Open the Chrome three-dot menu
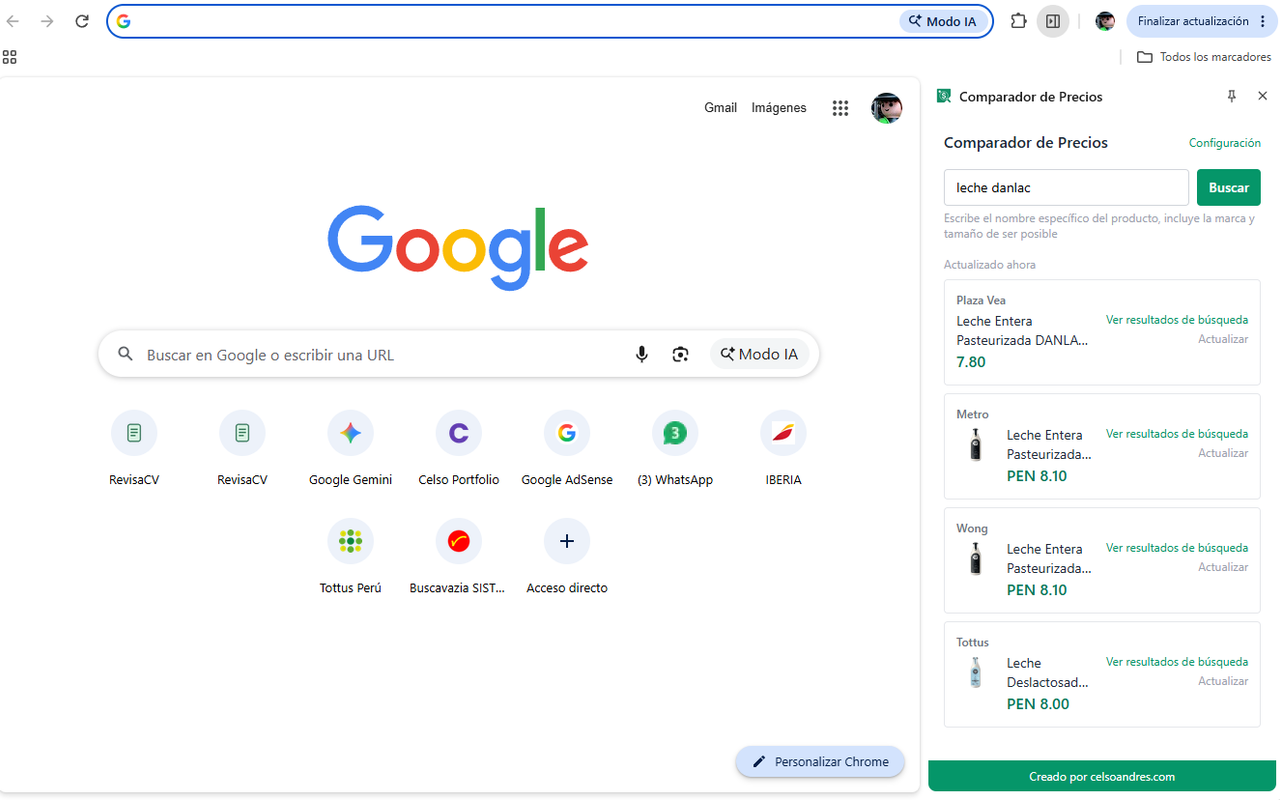The height and width of the screenshot is (800, 1280). (x=1262, y=21)
